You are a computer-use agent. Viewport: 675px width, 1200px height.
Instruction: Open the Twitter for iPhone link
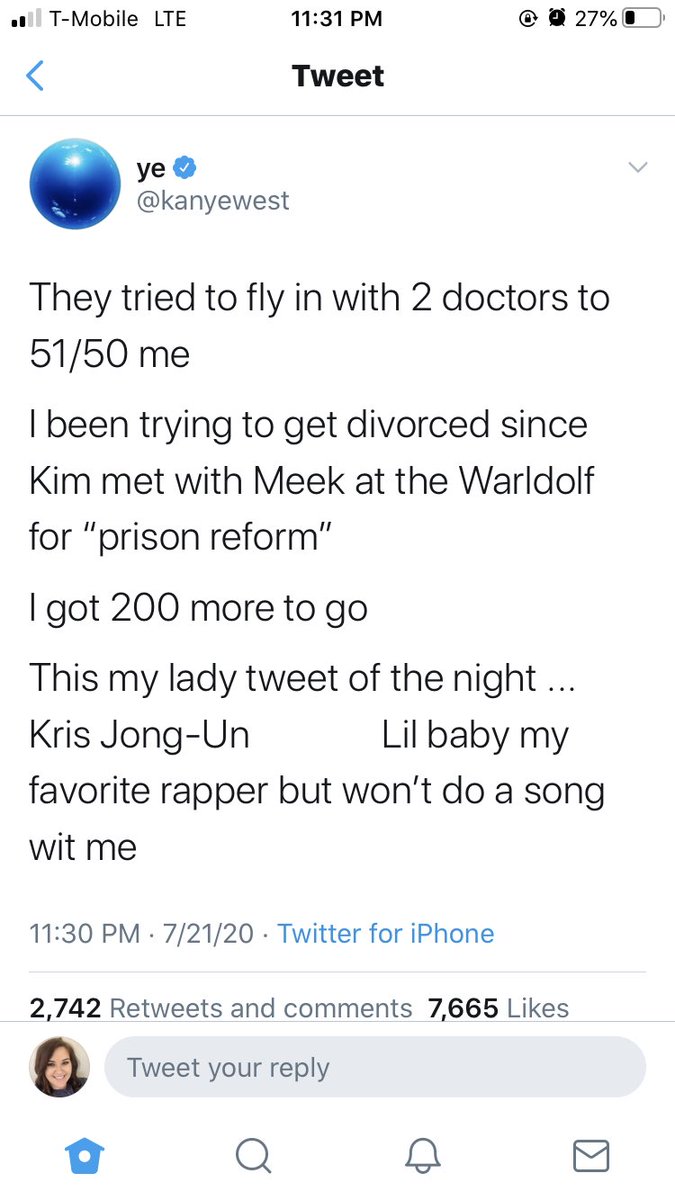tap(386, 934)
